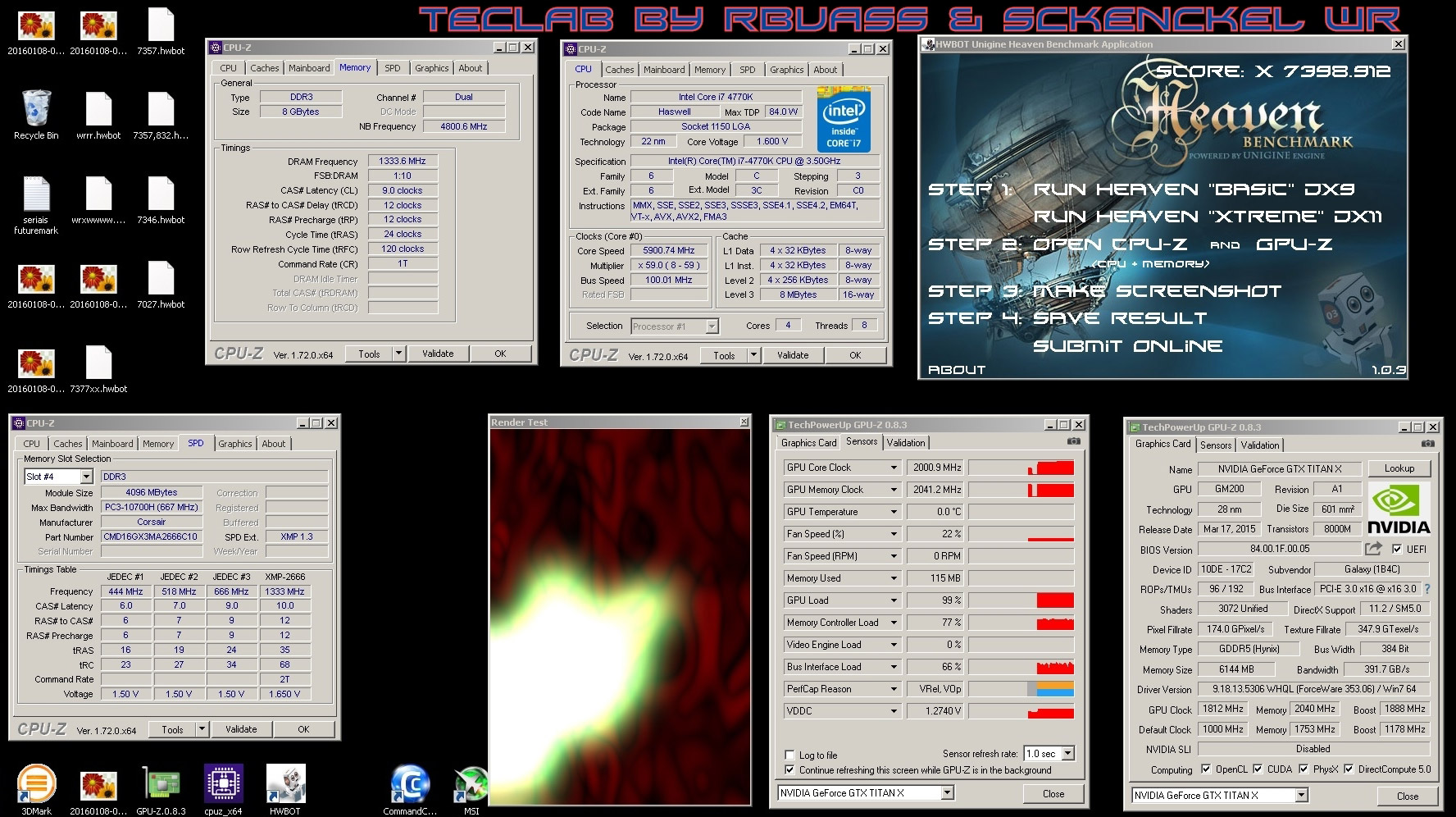Open the Recycle Bin desktop icon
The width and height of the screenshot is (1456, 817).
click(36, 110)
